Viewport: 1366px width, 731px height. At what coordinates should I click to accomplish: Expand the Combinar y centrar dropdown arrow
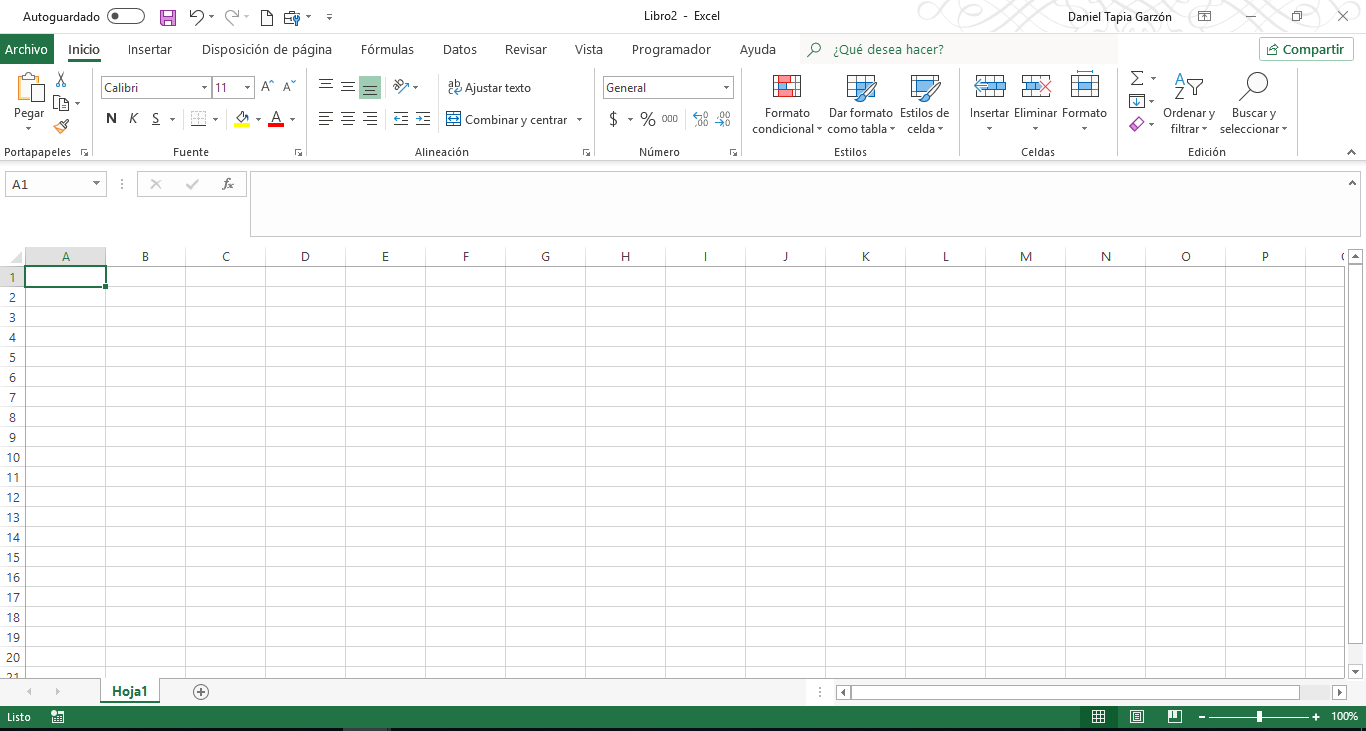pos(579,120)
